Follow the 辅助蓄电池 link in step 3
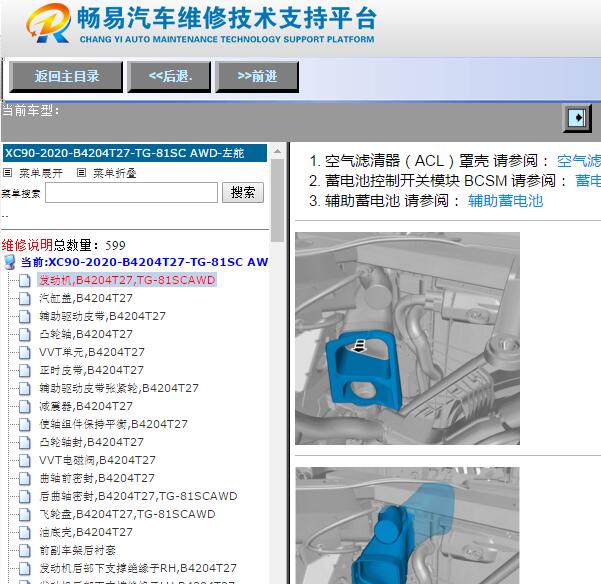 click(505, 201)
